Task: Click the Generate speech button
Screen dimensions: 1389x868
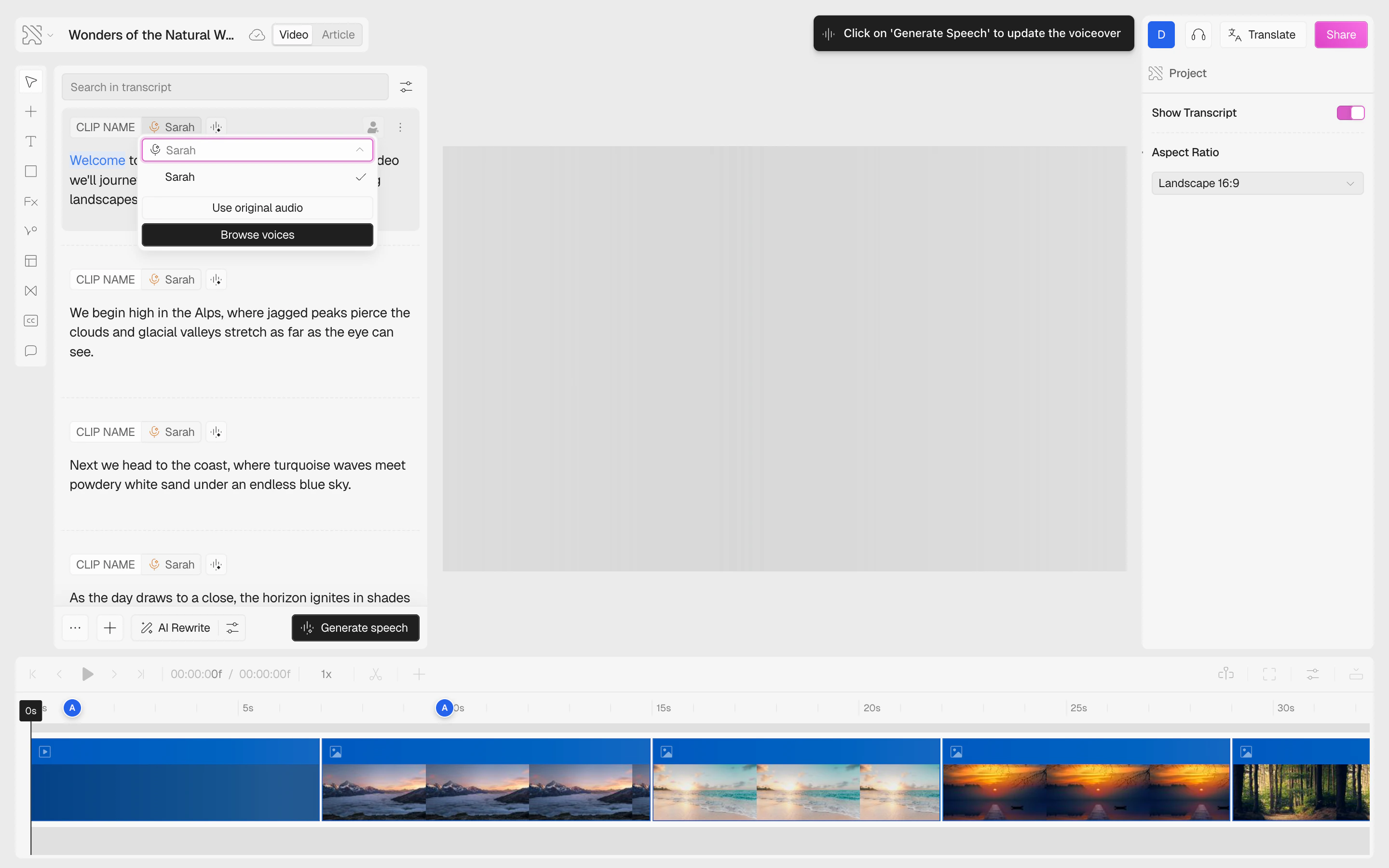Action: 355,627
